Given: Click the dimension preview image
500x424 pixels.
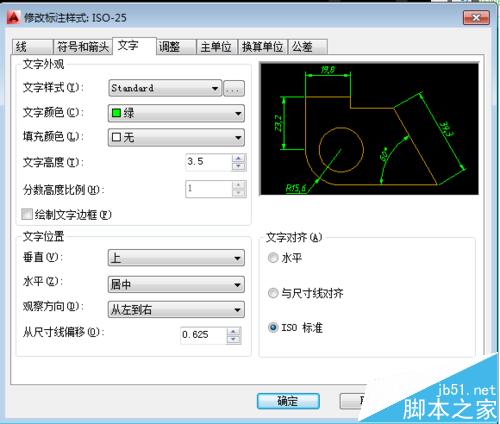Looking at the screenshot, I should pyautogui.click(x=369, y=129).
